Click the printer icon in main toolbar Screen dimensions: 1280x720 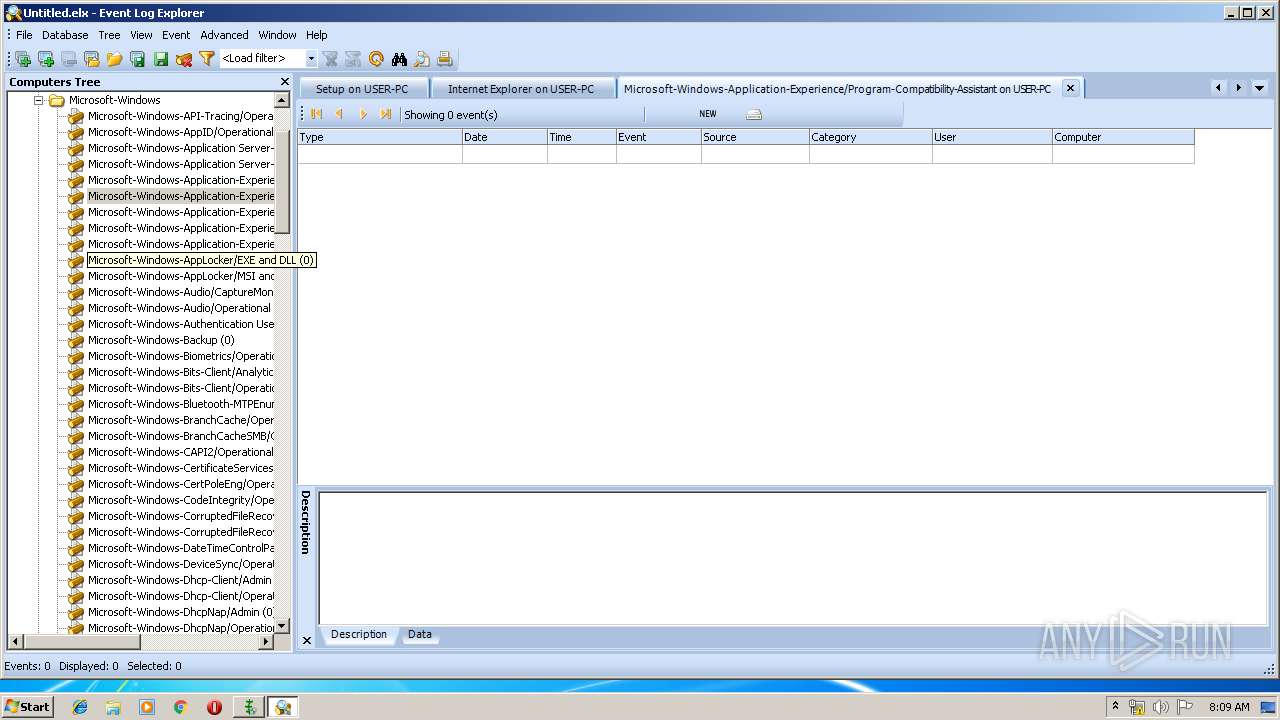coord(445,59)
